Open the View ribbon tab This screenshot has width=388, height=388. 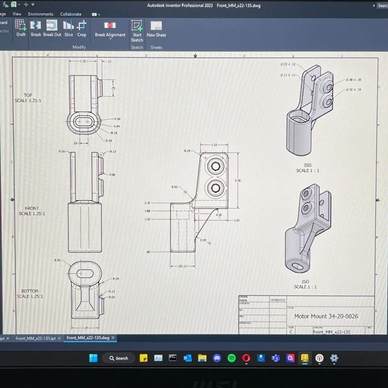click(x=17, y=14)
